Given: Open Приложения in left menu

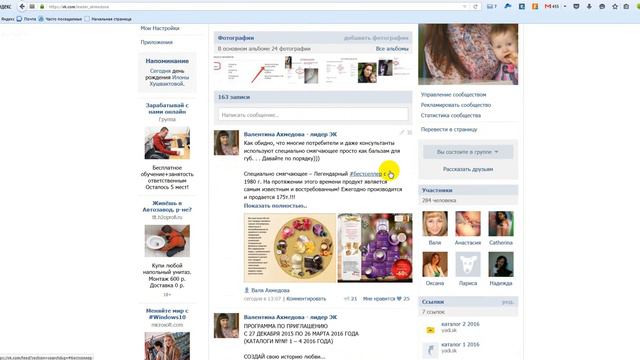Looking at the screenshot, I should pos(157,42).
